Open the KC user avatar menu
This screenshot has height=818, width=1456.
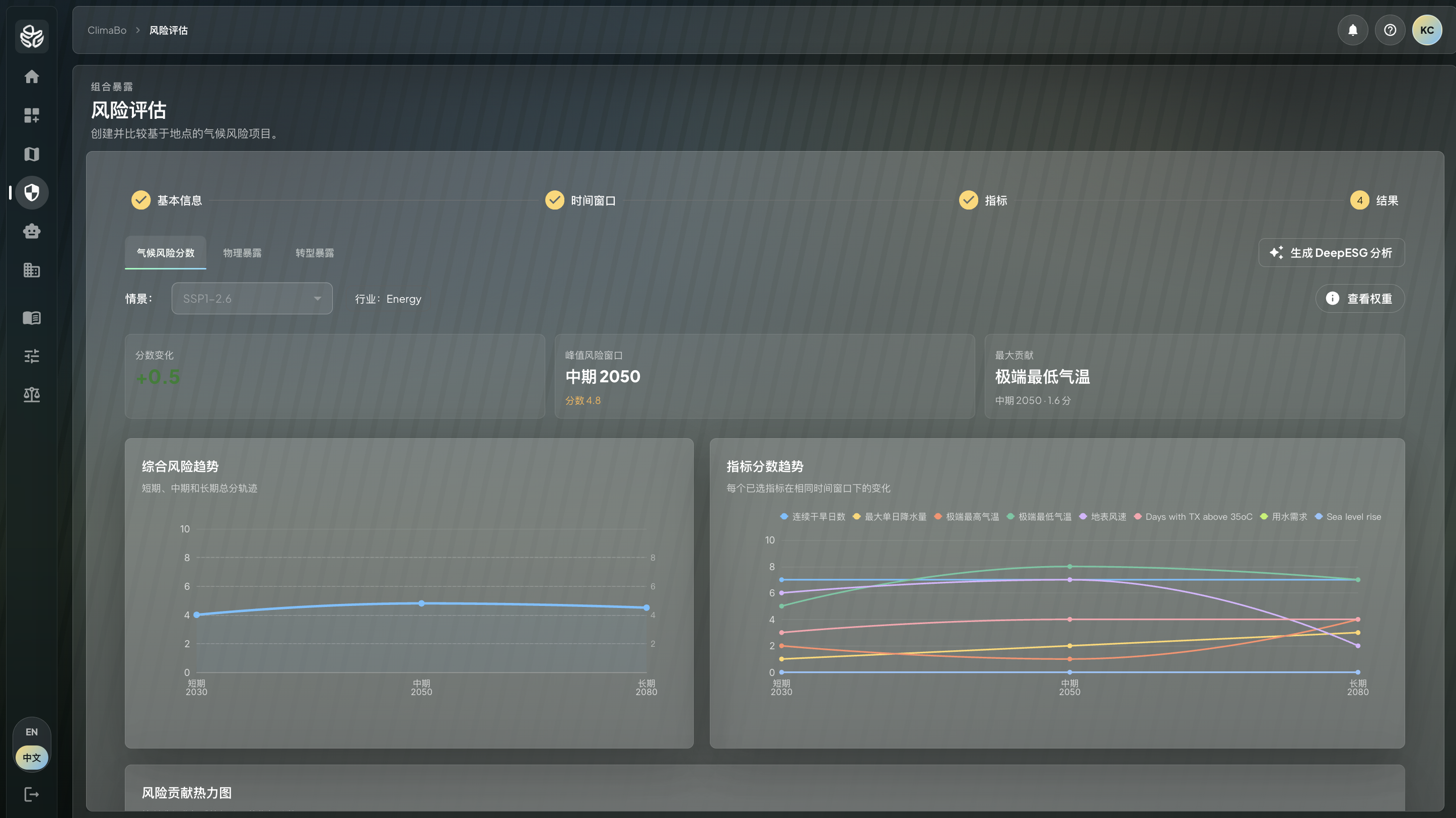(x=1427, y=30)
